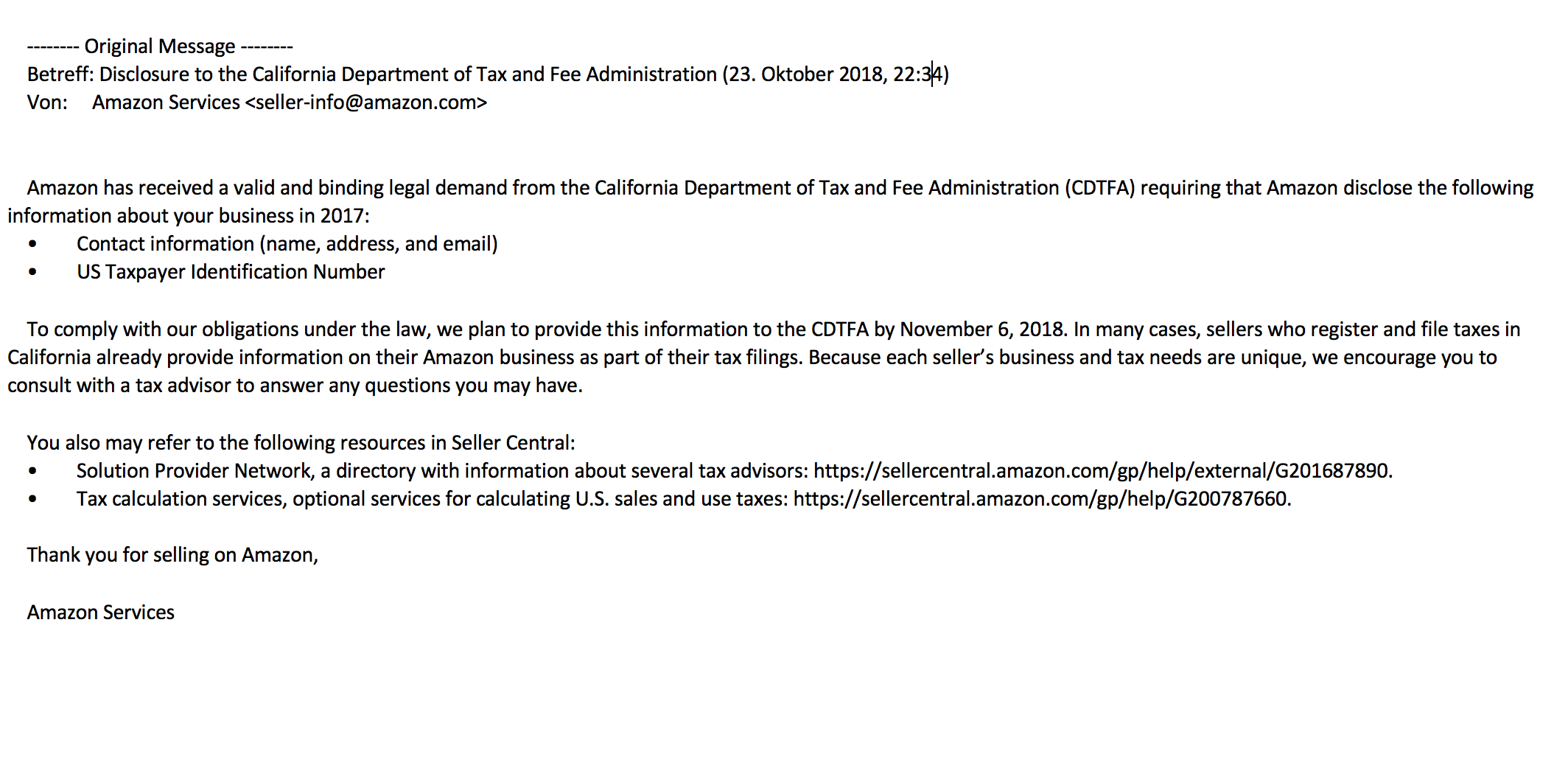Click the bullet before 'Solution Provider Network'

pos(32,472)
